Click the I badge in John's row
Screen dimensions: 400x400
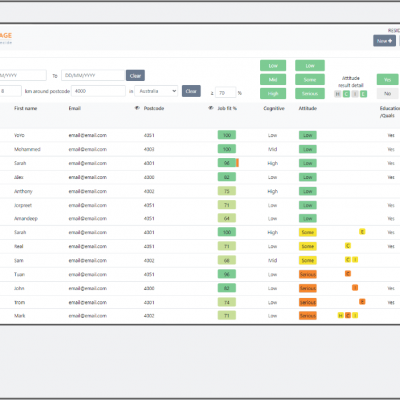[355, 287]
